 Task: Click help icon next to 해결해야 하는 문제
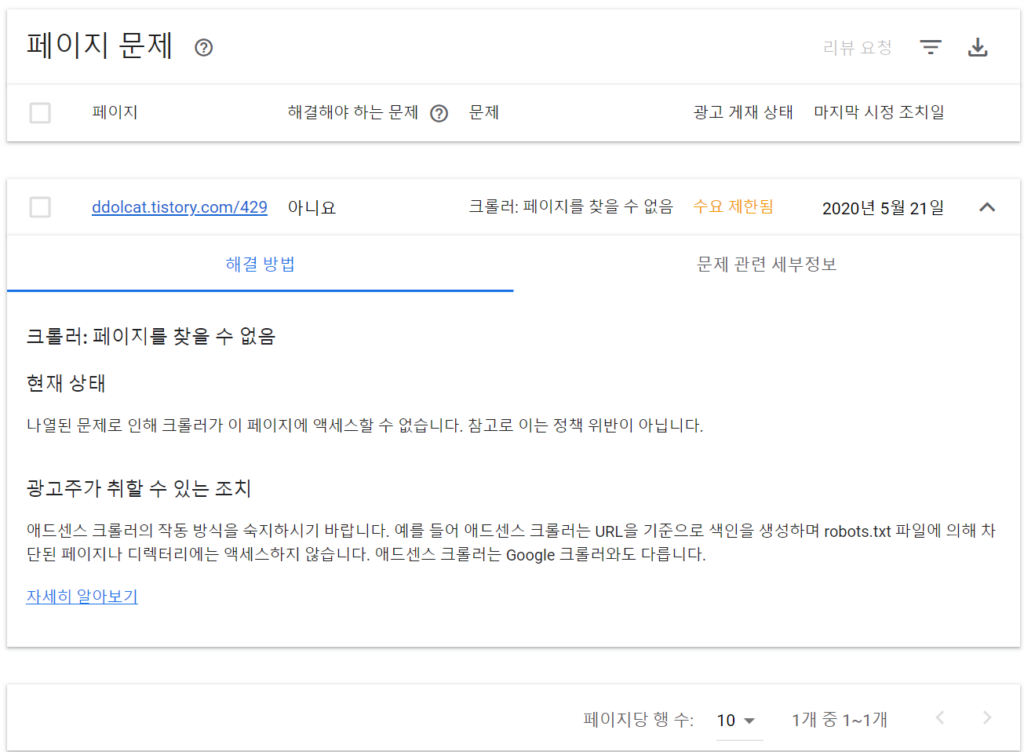pyautogui.click(x=438, y=113)
